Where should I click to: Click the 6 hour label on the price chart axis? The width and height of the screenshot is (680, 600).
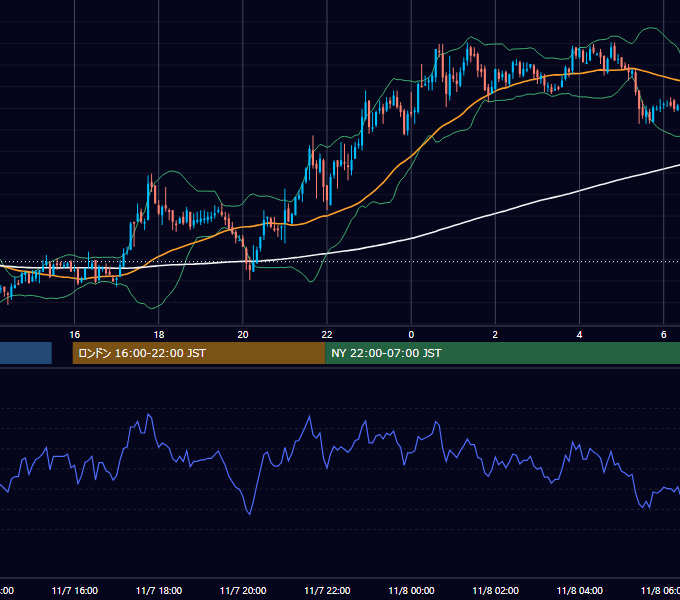pyautogui.click(x=664, y=335)
